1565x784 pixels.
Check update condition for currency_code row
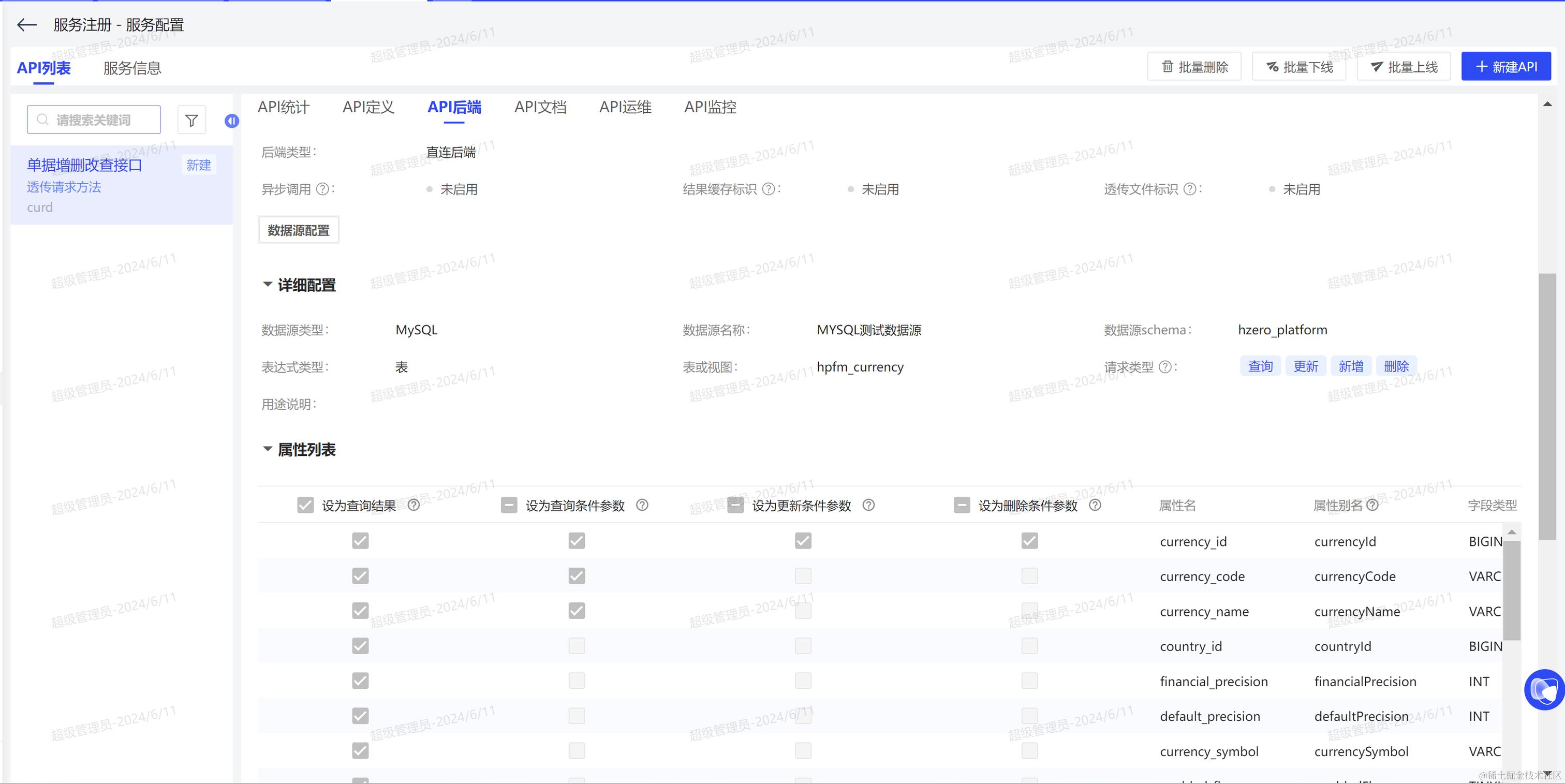point(803,575)
